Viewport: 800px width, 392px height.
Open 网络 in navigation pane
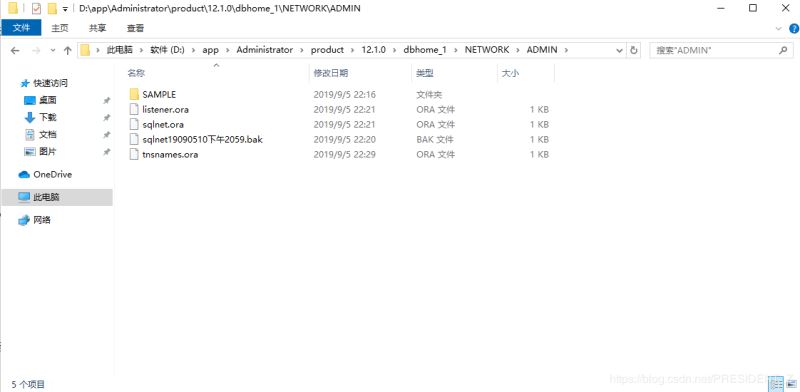[42, 220]
